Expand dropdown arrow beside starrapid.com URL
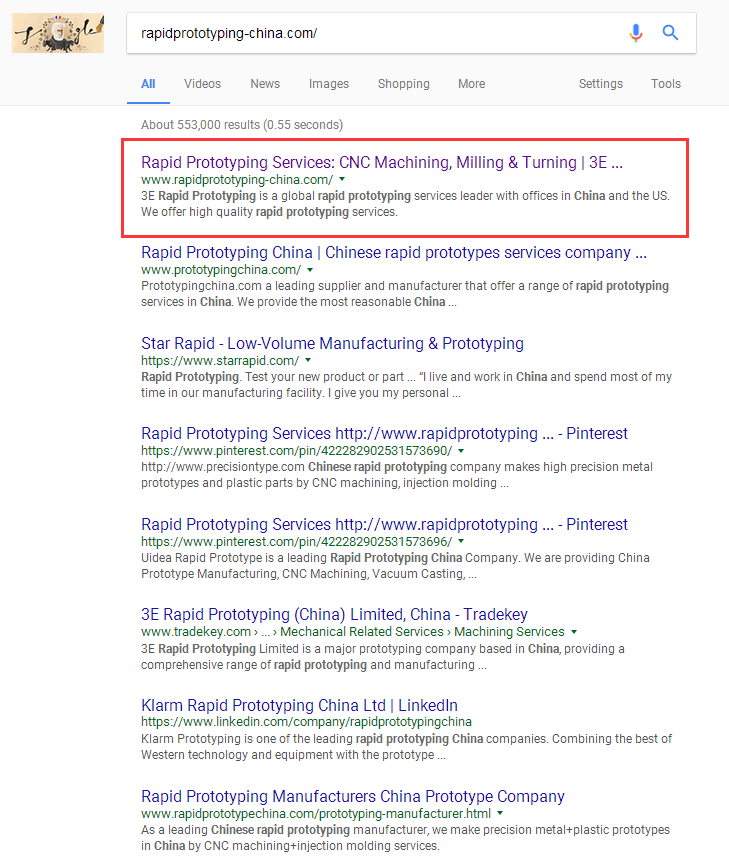The height and width of the screenshot is (868, 729). (308, 360)
